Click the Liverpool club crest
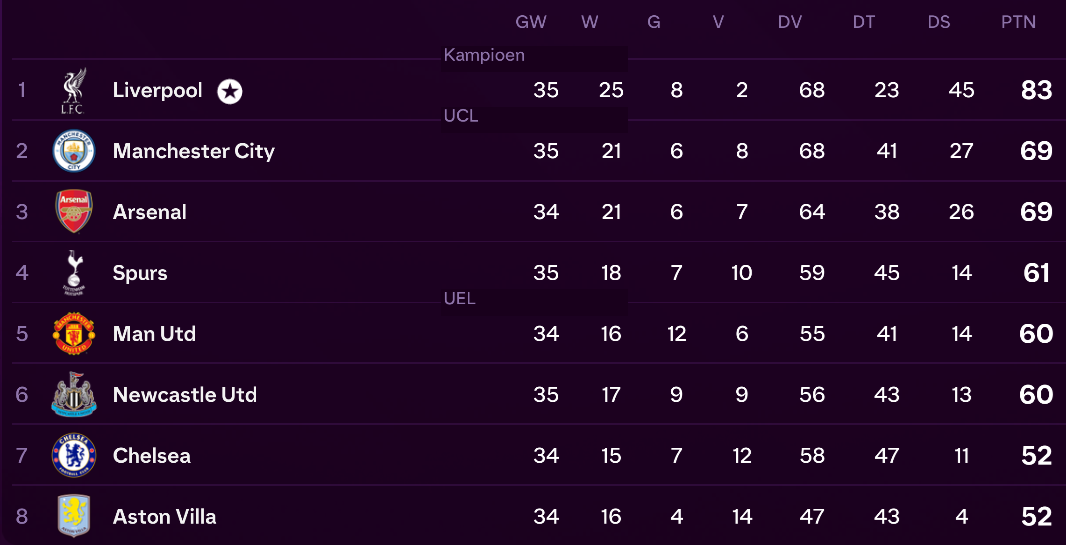Image resolution: width=1069 pixels, height=545 pixels. tap(73, 91)
